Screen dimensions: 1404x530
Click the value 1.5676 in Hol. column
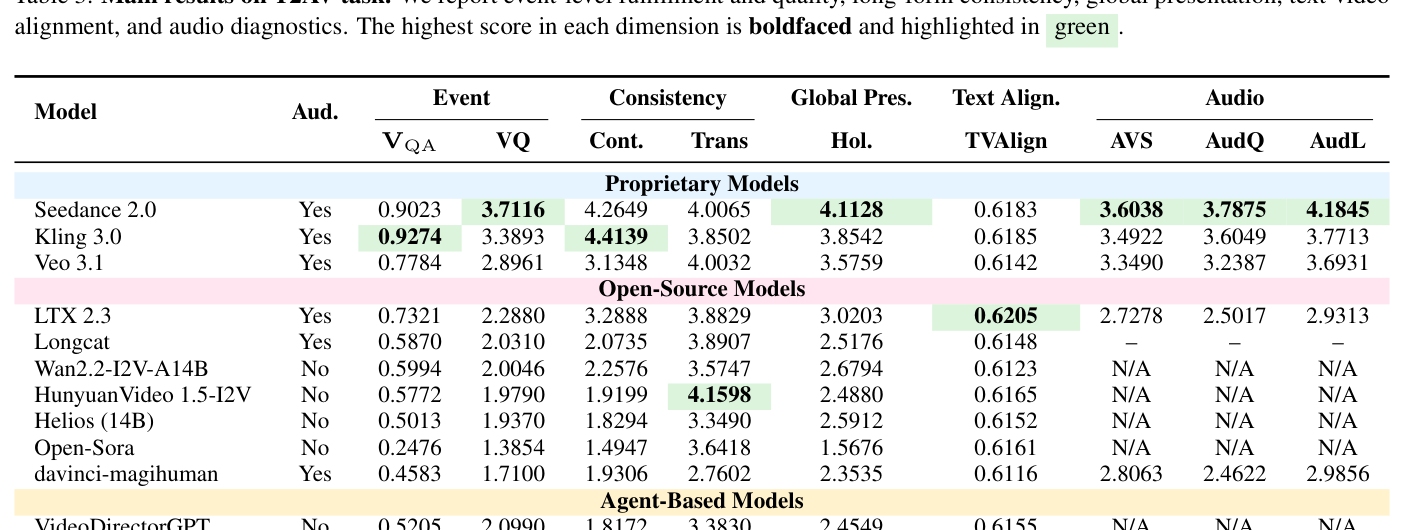851,448
